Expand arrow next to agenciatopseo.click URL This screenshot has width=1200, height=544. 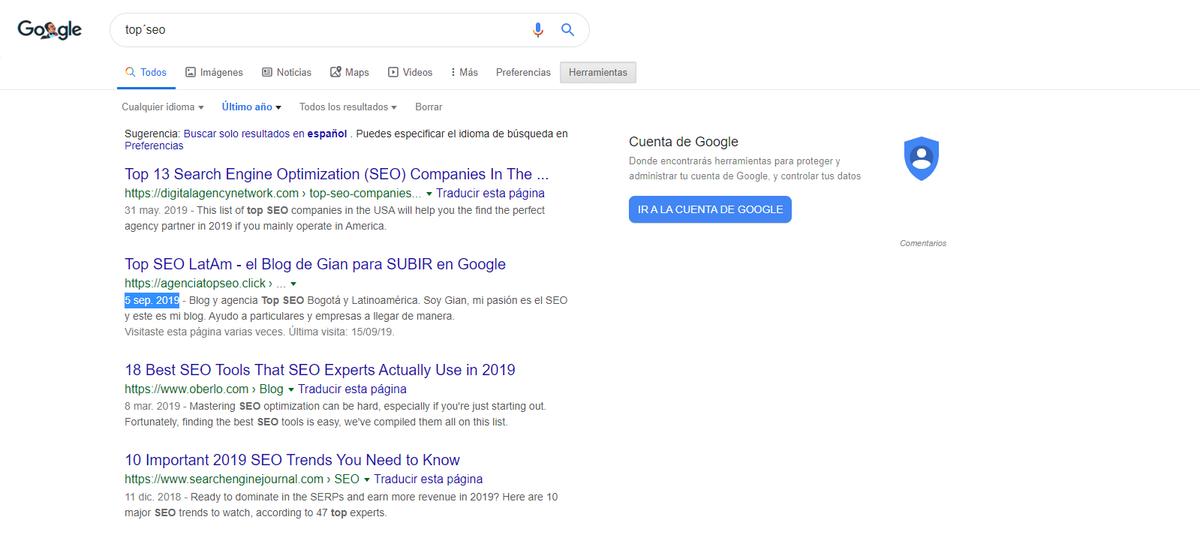pyautogui.click(x=293, y=284)
